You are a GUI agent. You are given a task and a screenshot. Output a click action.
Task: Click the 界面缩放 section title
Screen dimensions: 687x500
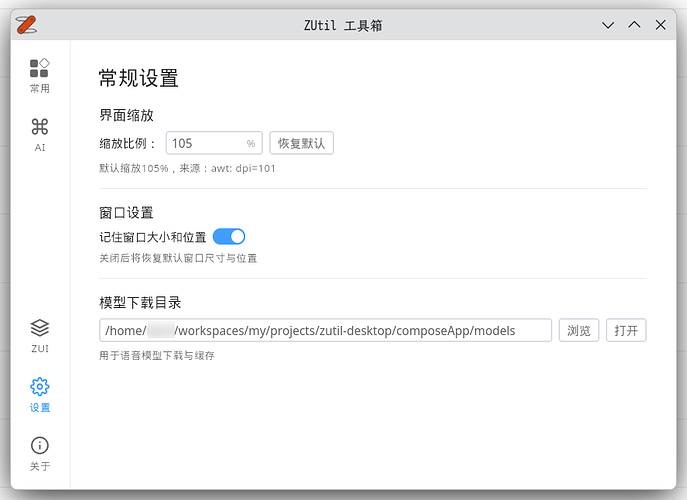coord(126,115)
